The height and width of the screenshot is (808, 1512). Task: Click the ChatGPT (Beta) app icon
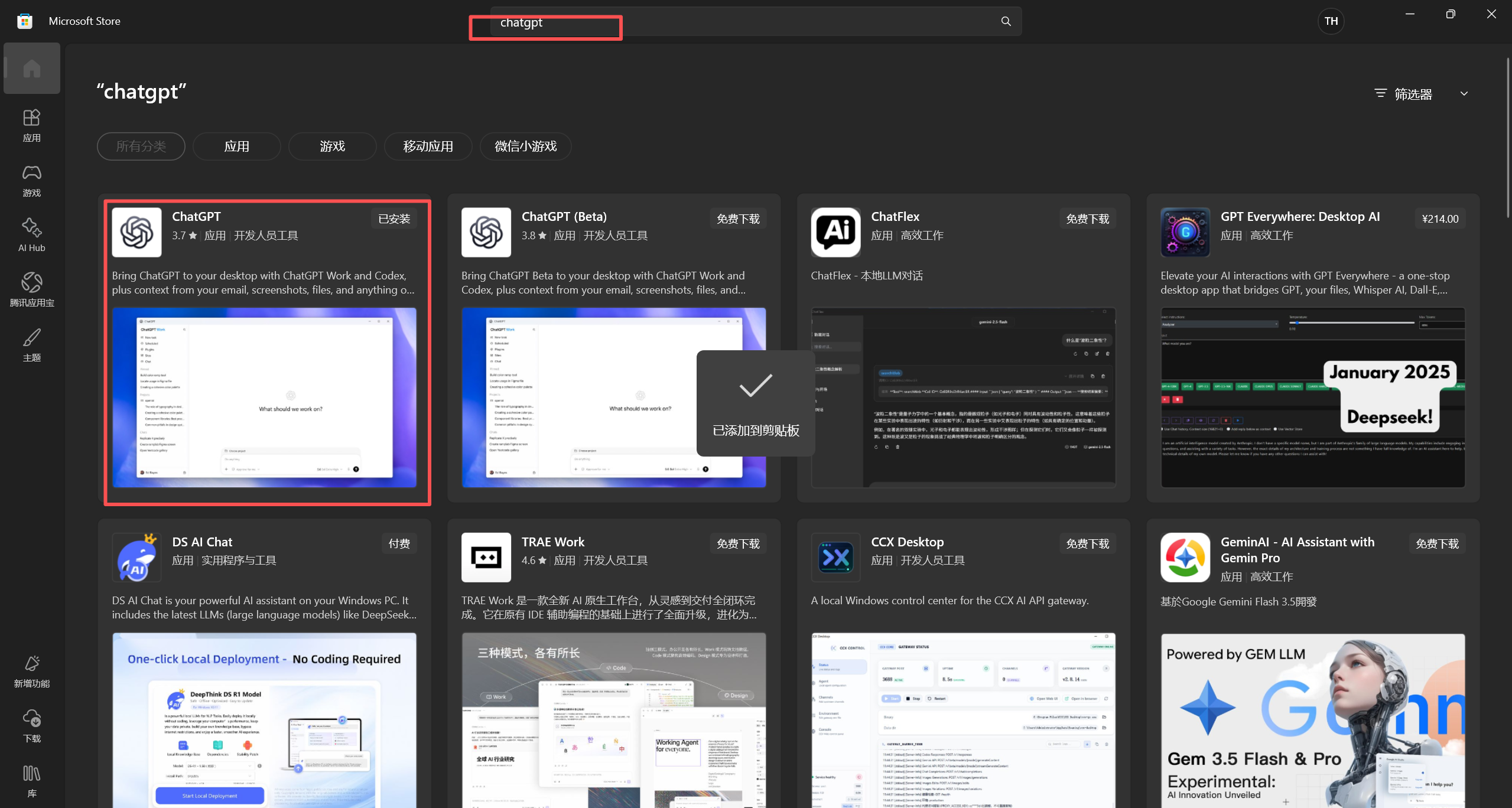pos(486,232)
